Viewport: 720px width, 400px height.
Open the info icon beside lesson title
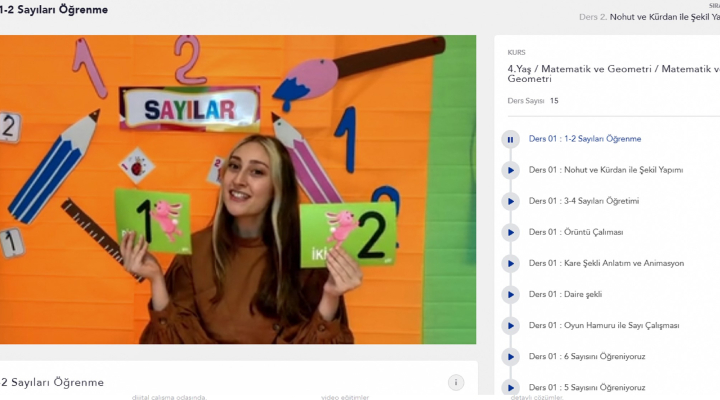coord(456,382)
